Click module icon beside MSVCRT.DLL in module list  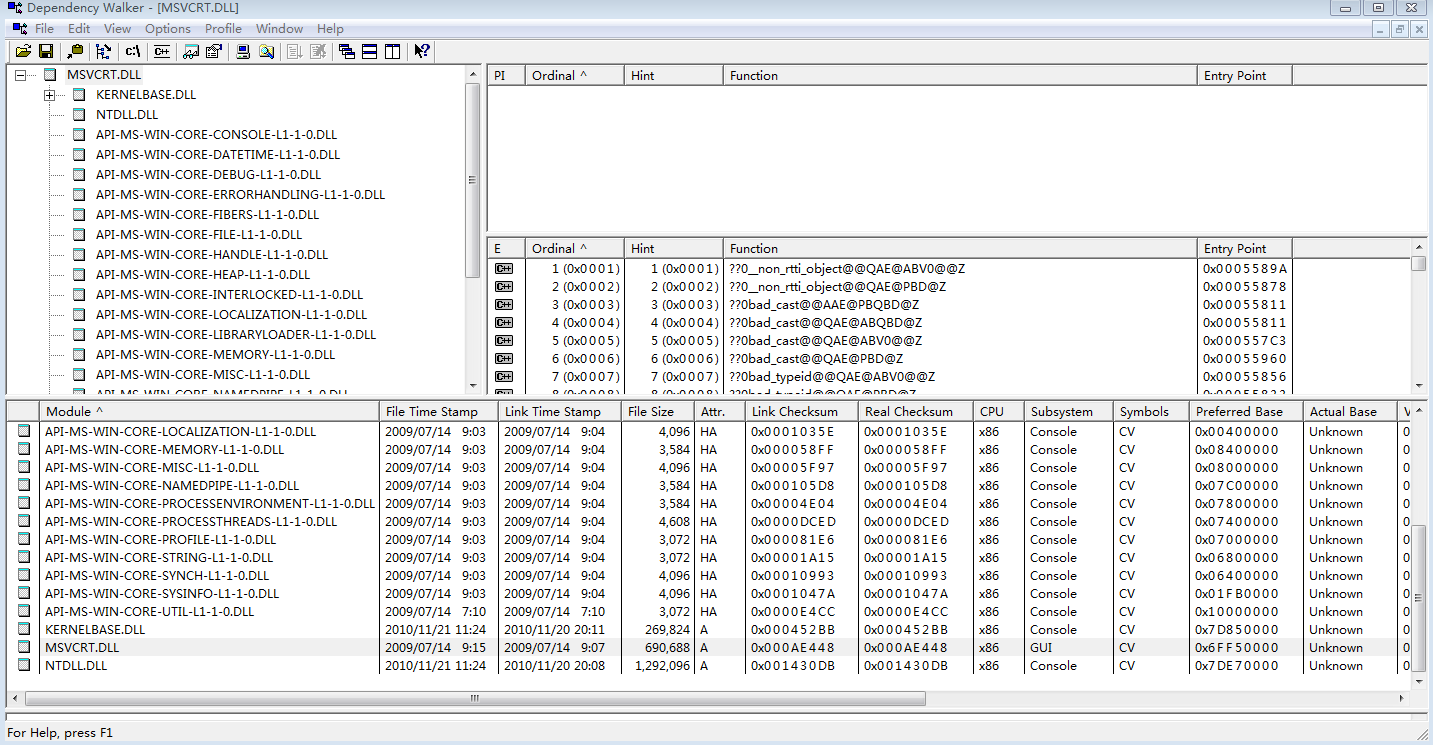pyautogui.click(x=24, y=648)
